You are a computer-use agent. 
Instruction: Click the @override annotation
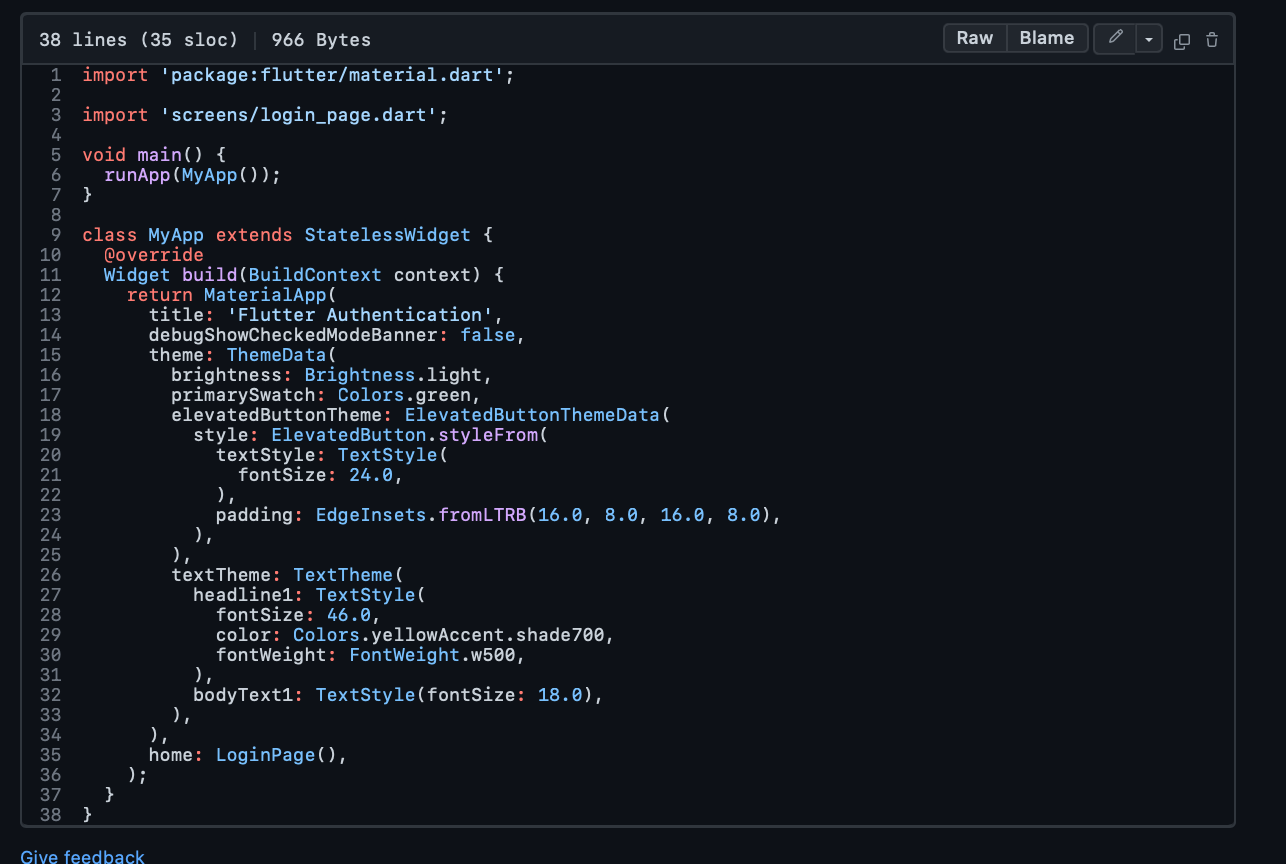(x=154, y=255)
